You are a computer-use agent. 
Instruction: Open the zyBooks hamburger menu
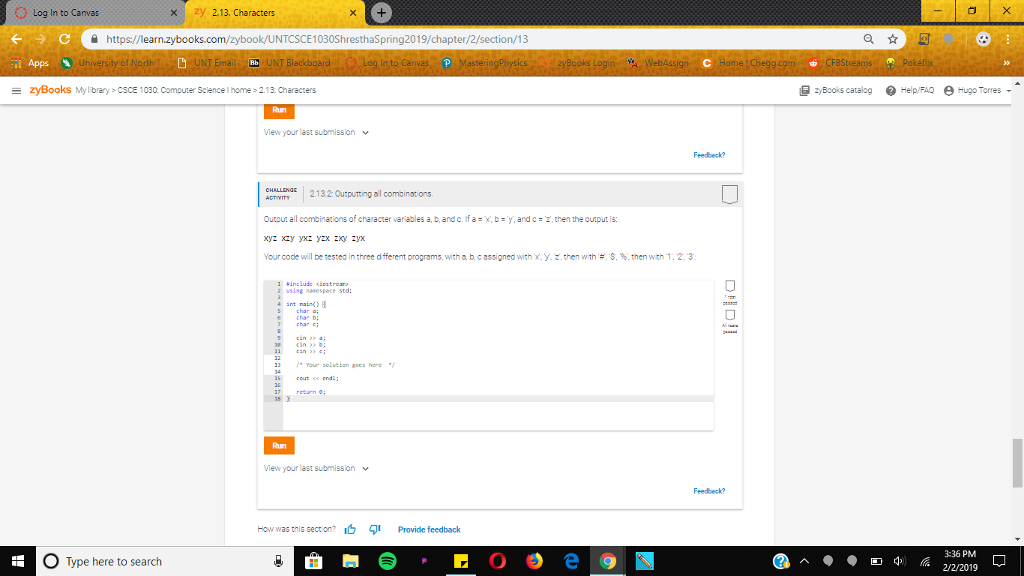pos(16,91)
